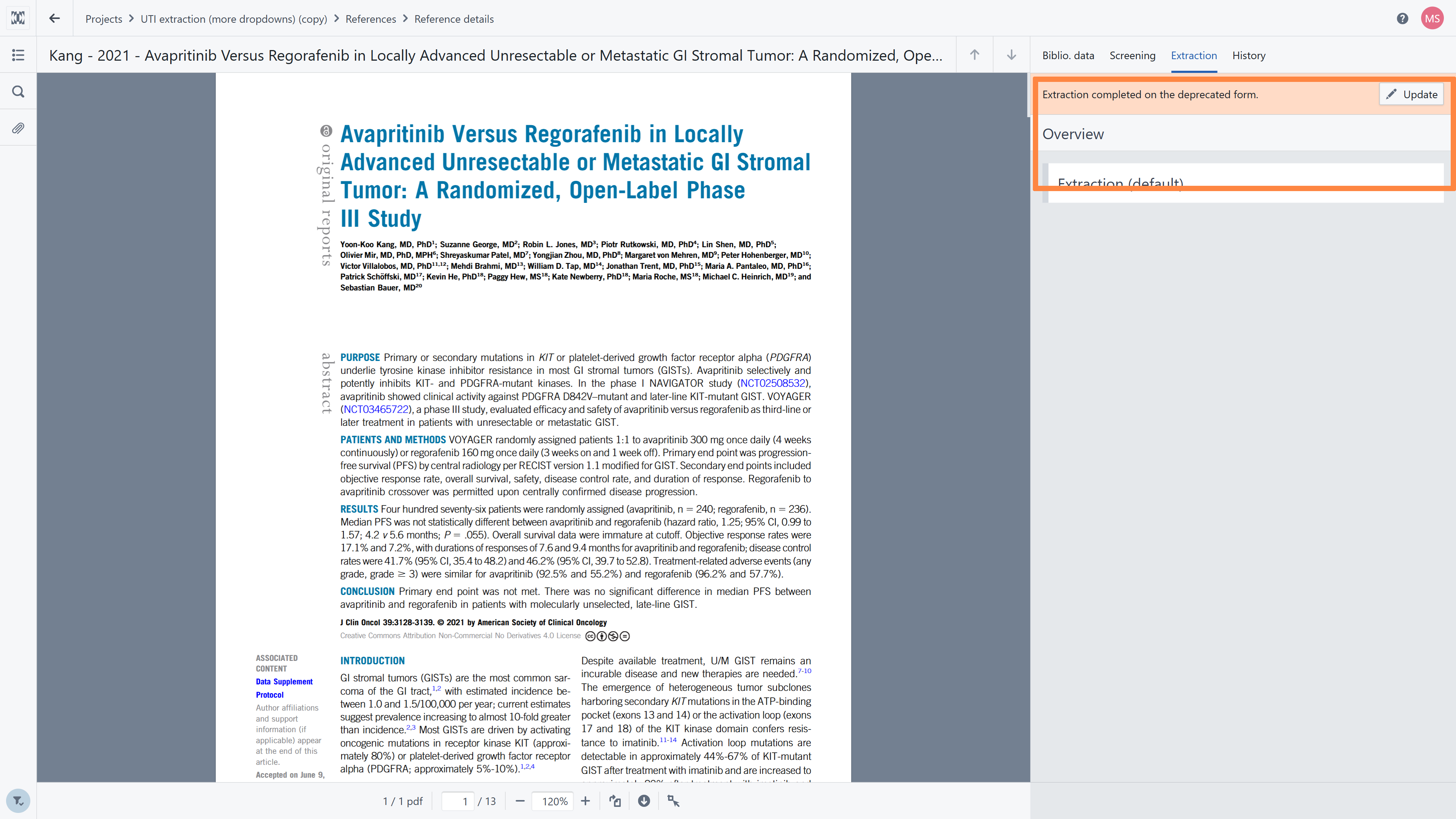Click the back arrow in header

coord(54,19)
